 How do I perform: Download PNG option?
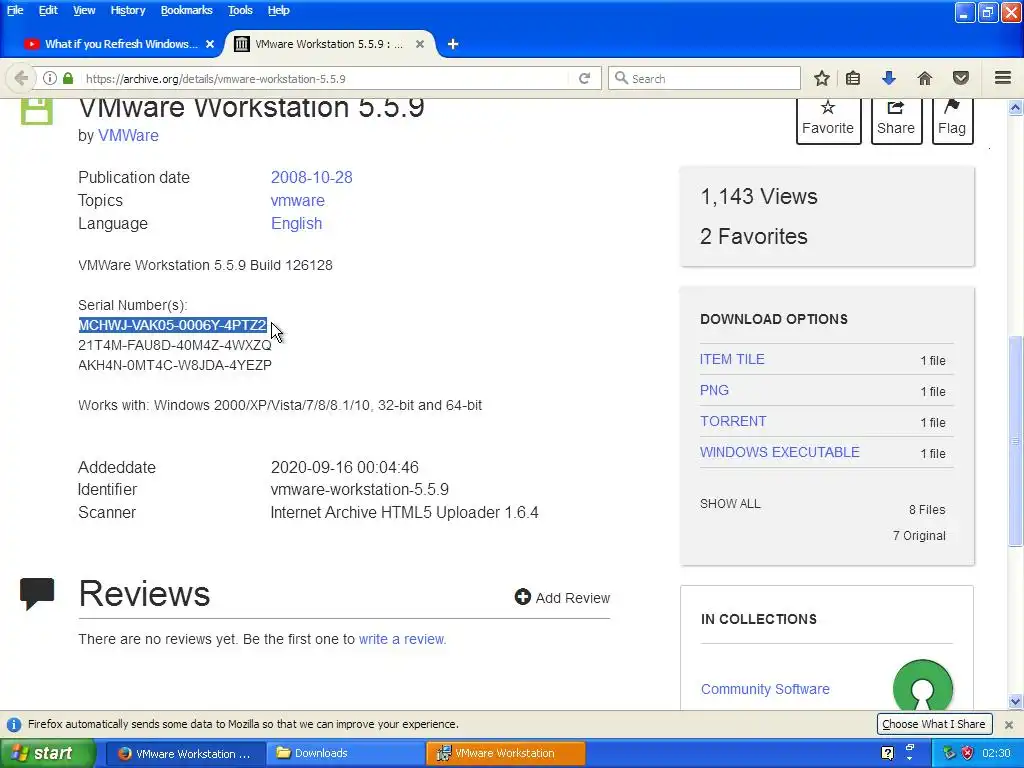714,390
